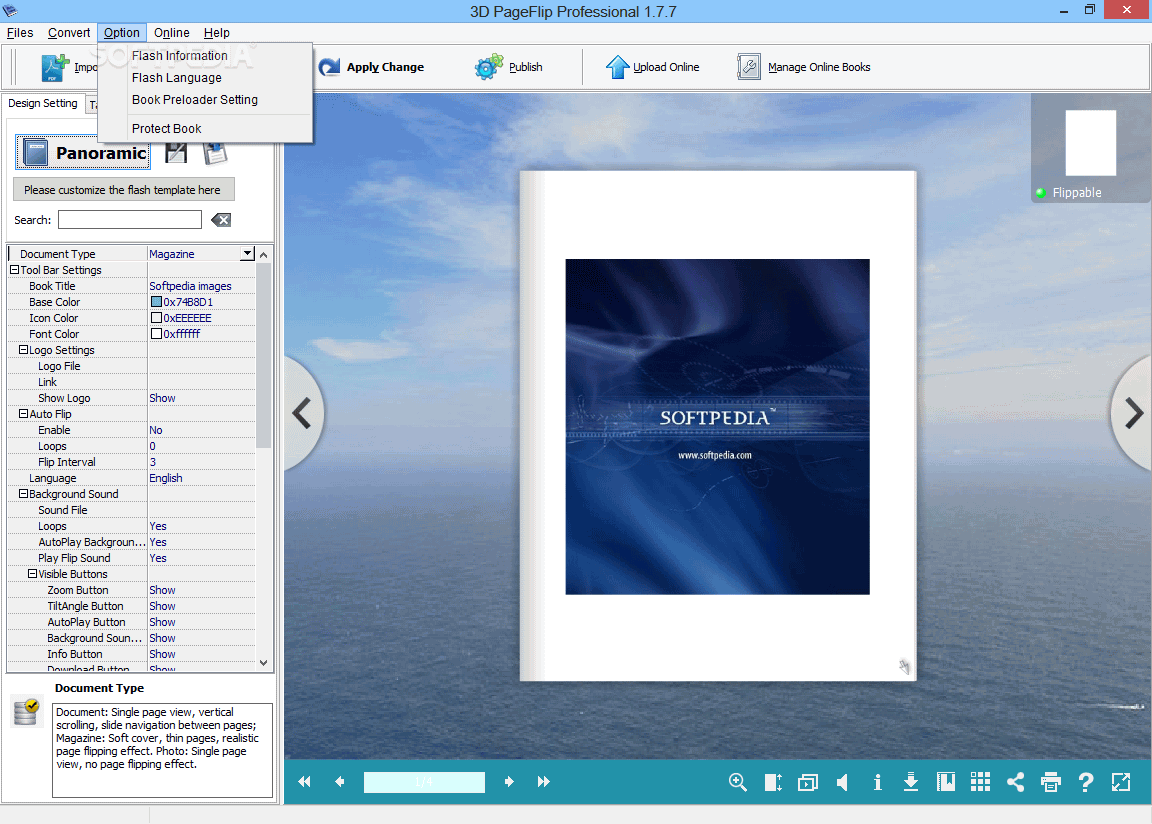Select the Panoramic template button
The image size is (1152, 824).
click(x=83, y=153)
